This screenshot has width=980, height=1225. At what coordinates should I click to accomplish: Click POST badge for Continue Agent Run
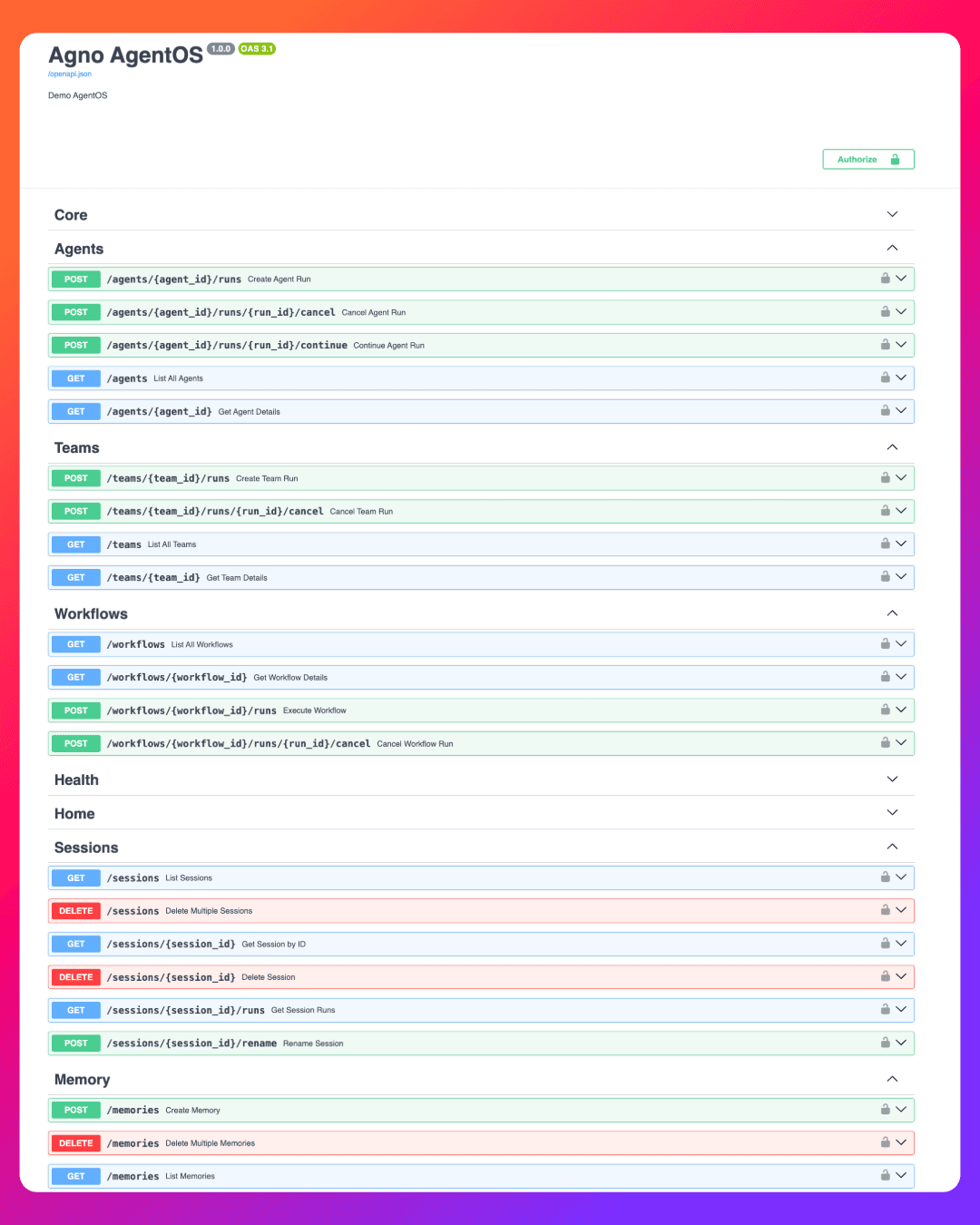click(76, 345)
